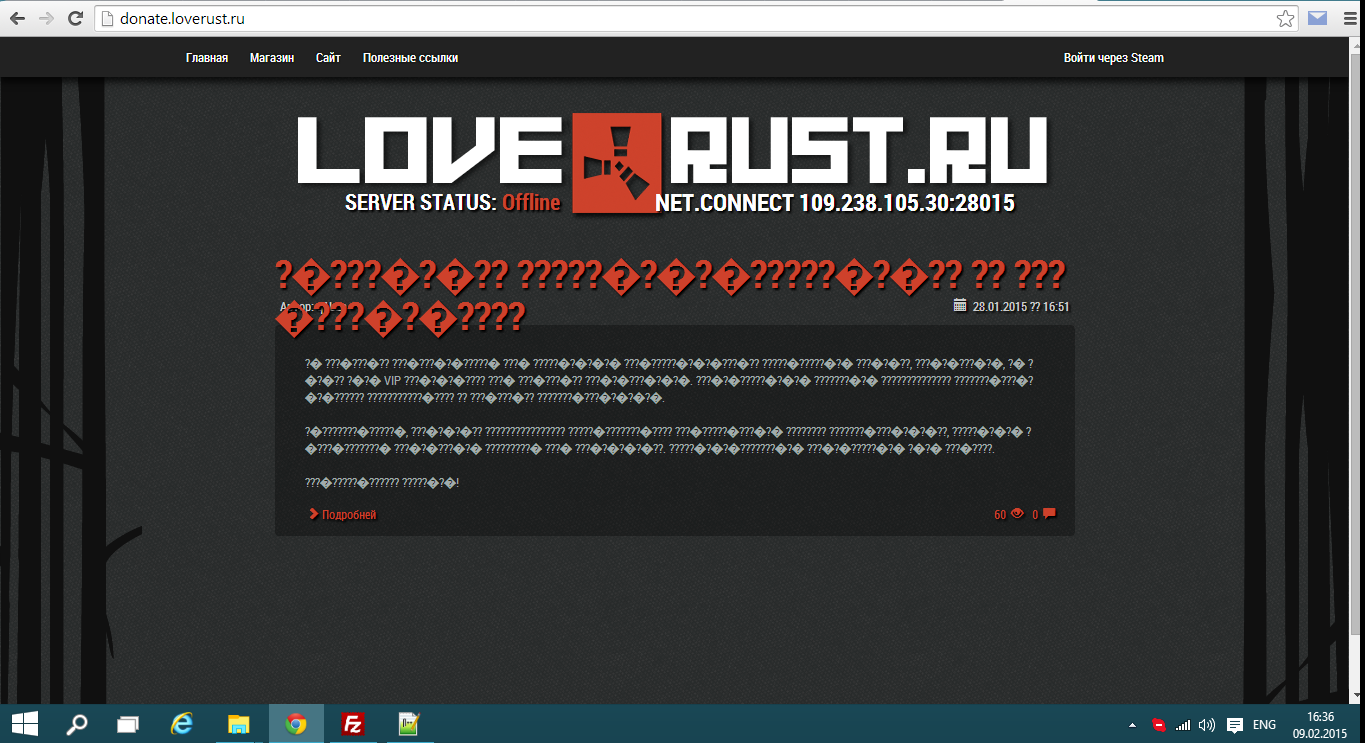Reload the page with the refresh icon

(x=75, y=18)
